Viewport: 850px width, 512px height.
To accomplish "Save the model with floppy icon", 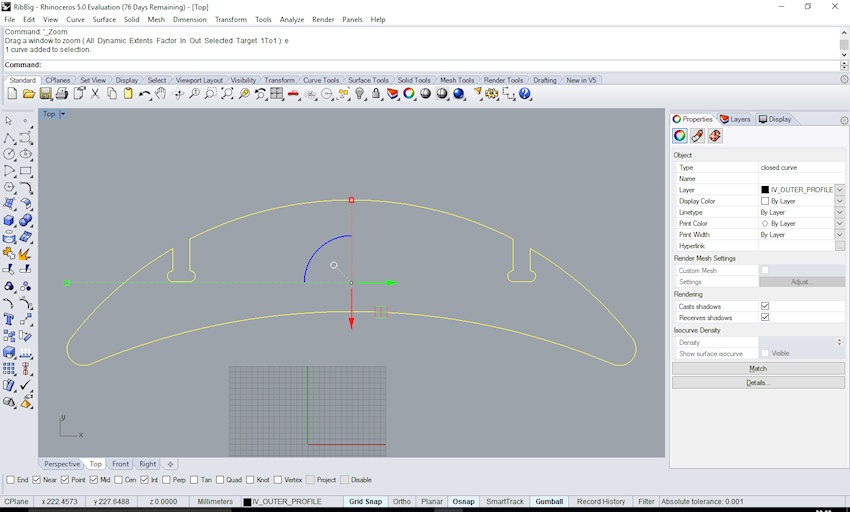I will coord(46,94).
